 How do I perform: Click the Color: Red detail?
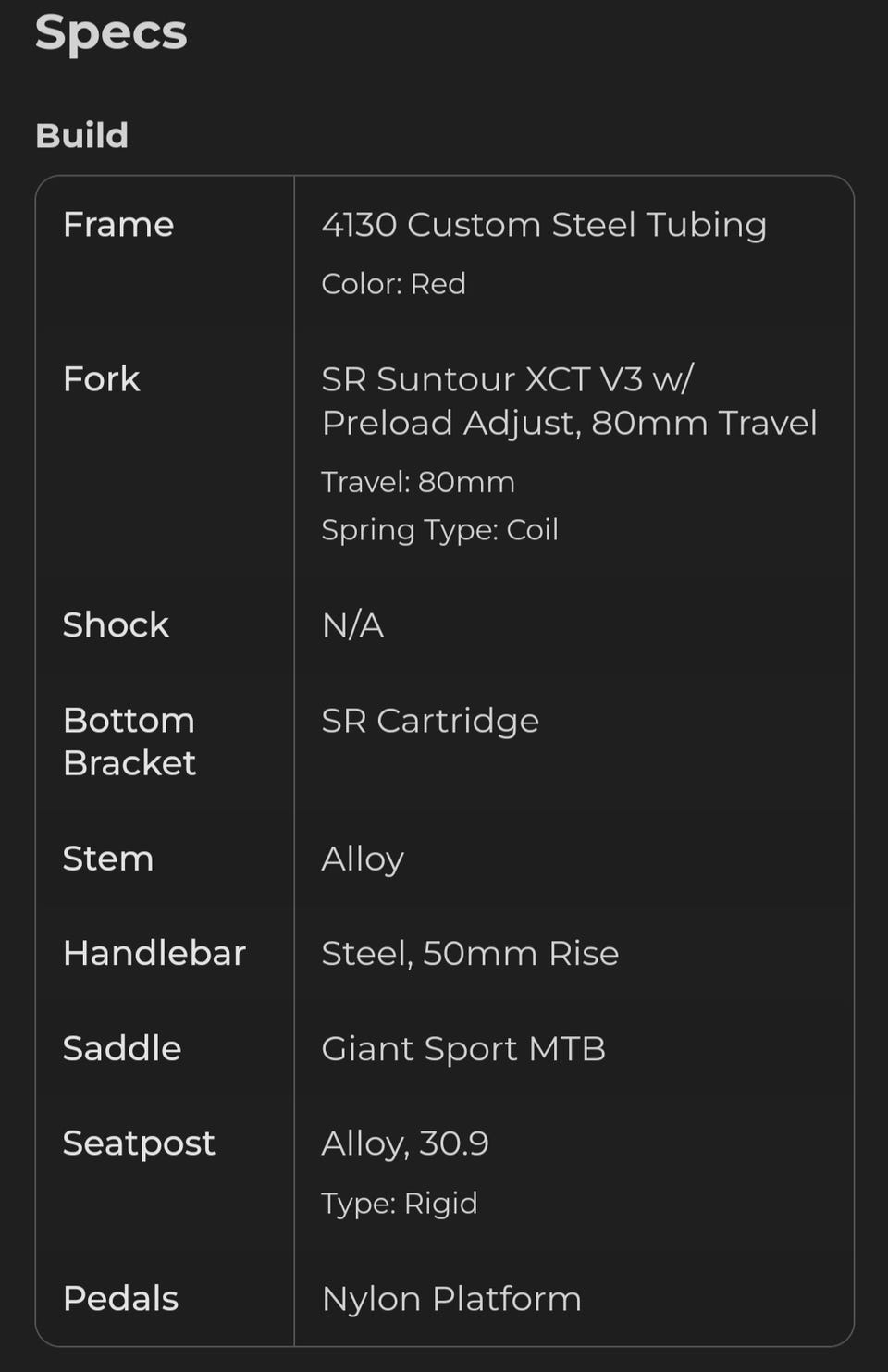(x=393, y=284)
